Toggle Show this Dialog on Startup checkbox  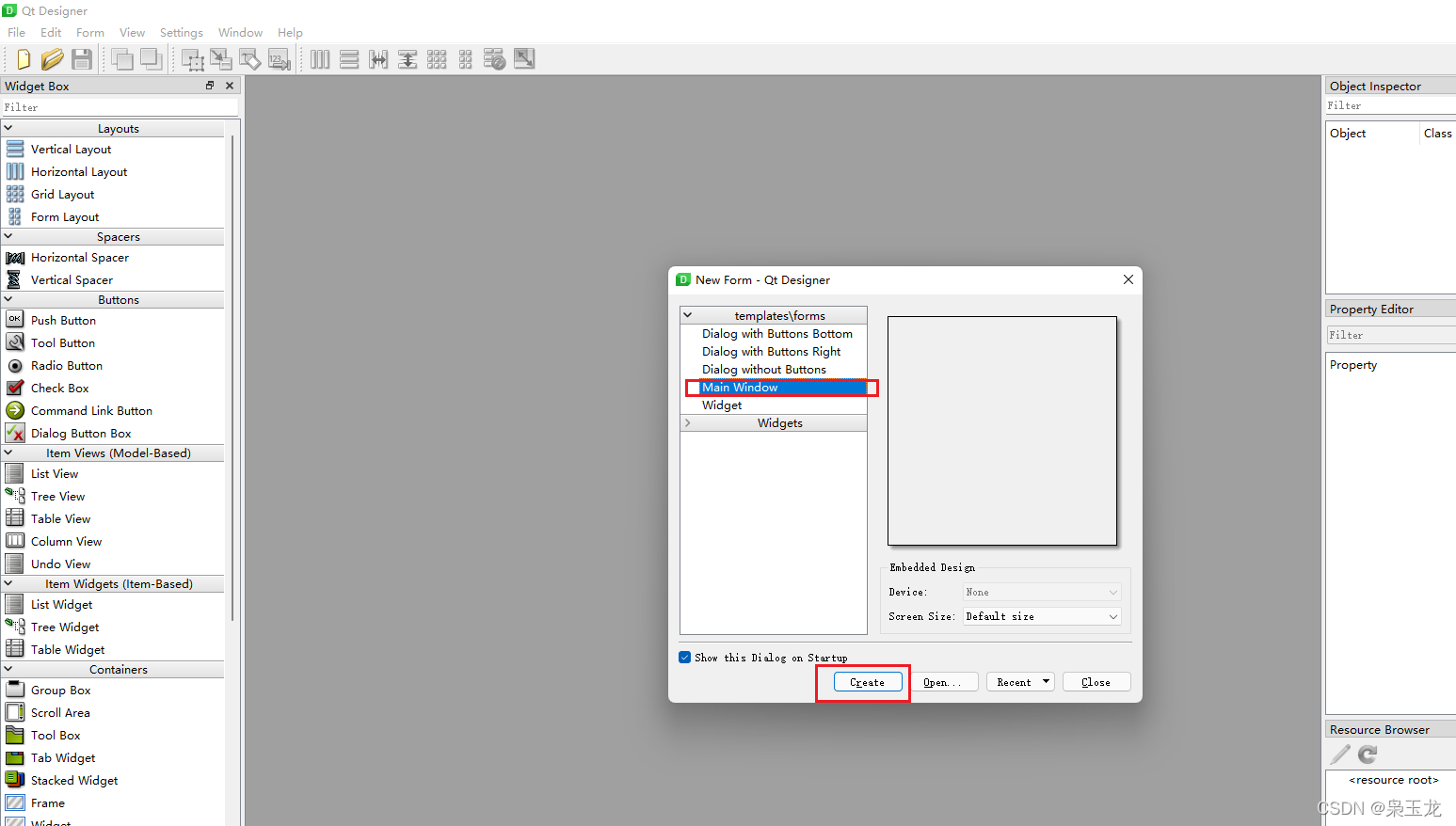(685, 658)
